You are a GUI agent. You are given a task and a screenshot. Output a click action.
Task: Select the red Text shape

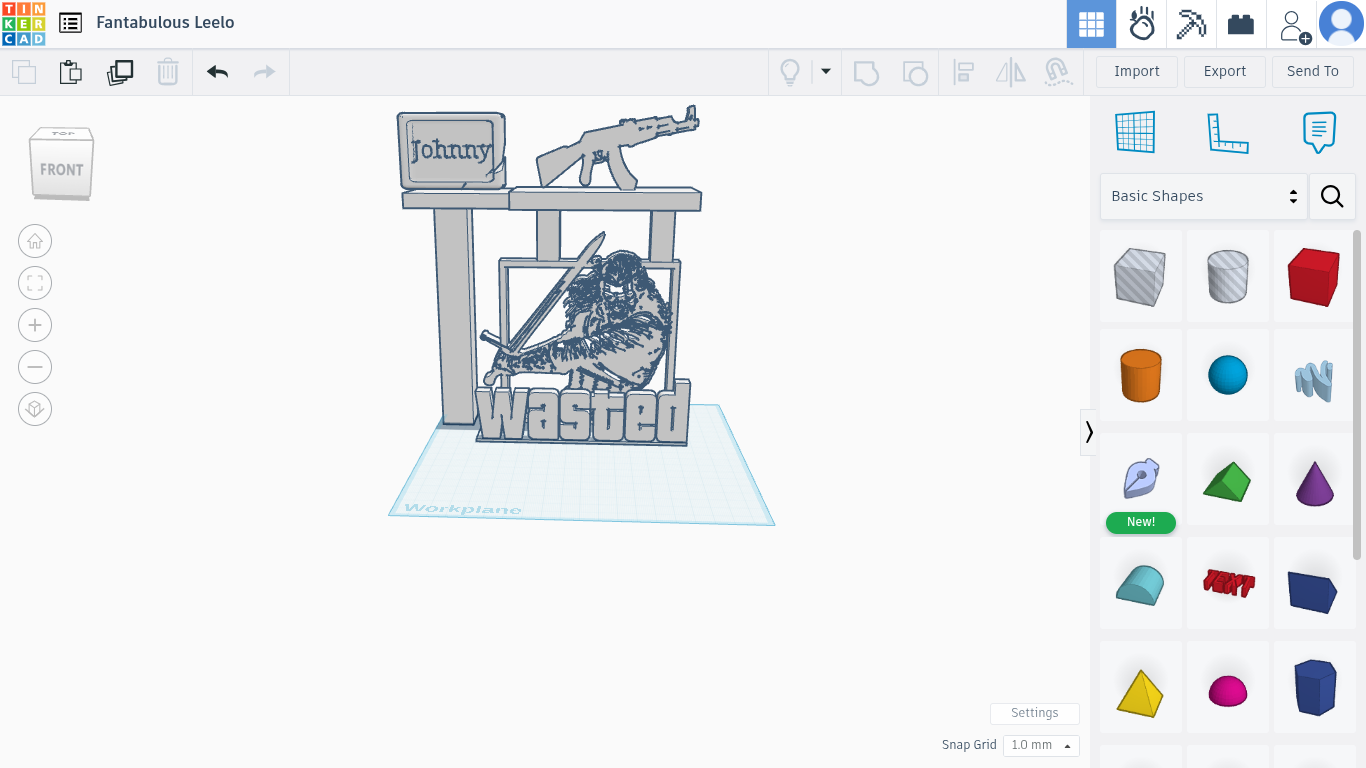coord(1228,583)
